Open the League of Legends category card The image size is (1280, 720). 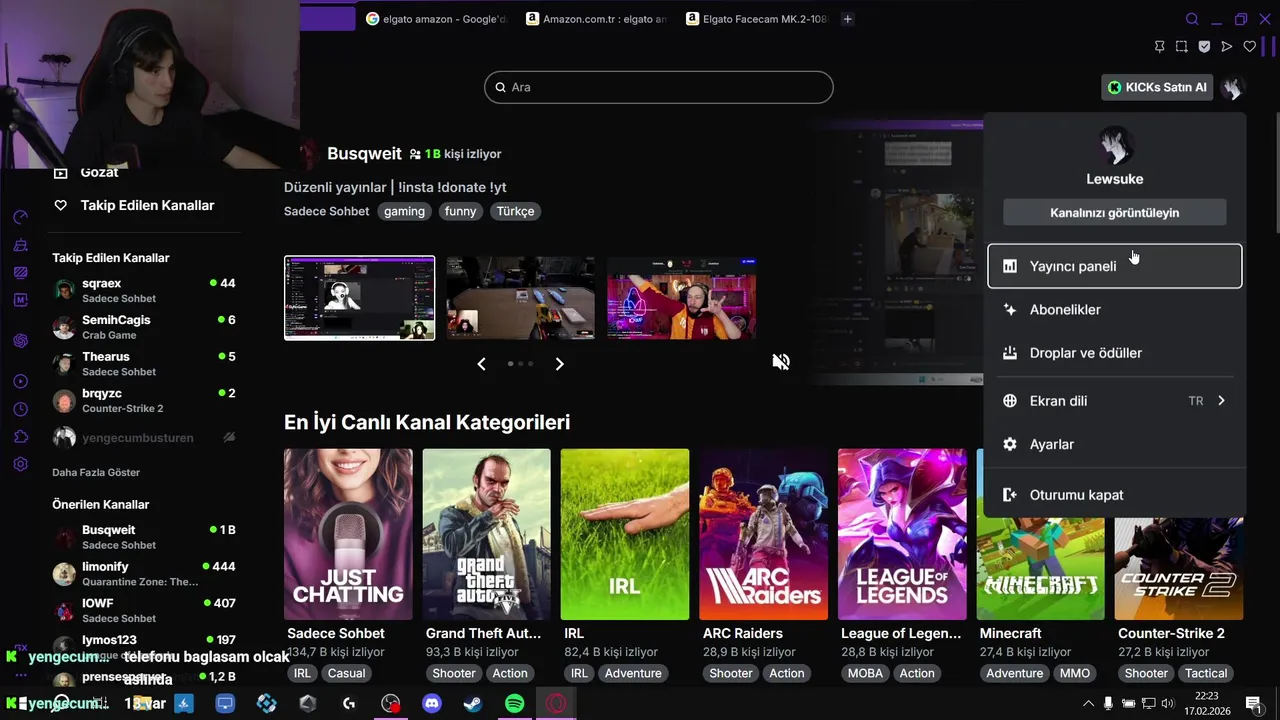pyautogui.click(x=902, y=534)
